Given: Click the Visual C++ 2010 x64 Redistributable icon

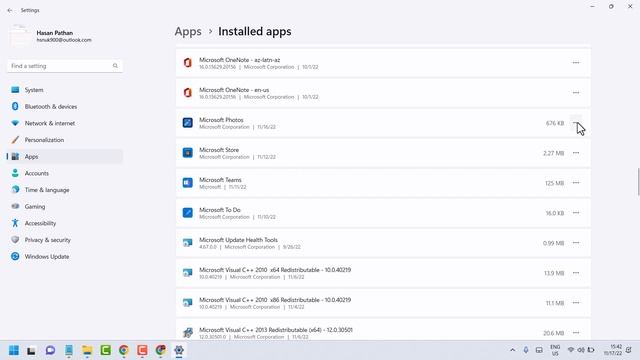Looking at the screenshot, I should (187, 273).
